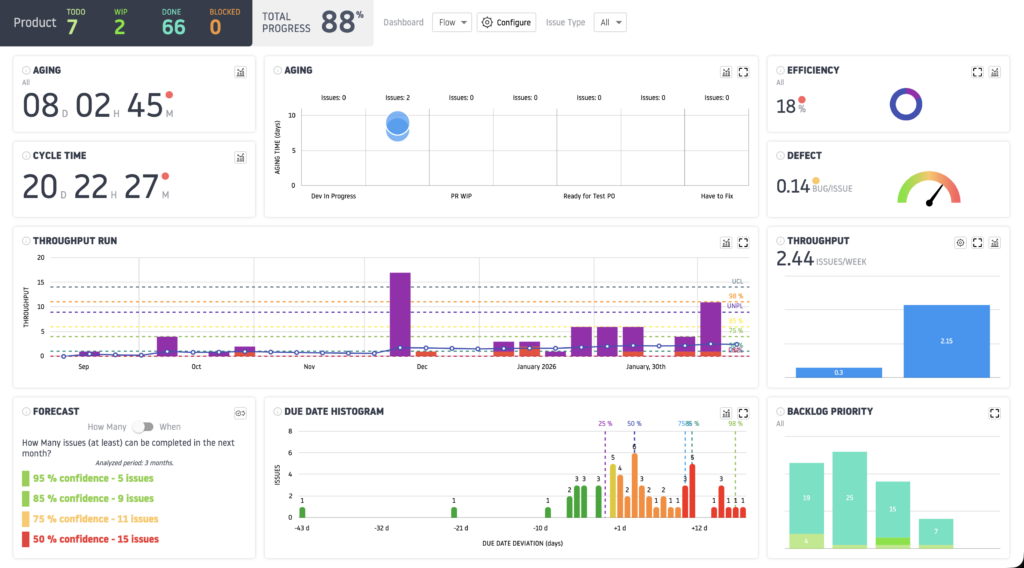The height and width of the screenshot is (568, 1024).
Task: Click the red 50 % confidence swatch
Action: [26, 539]
